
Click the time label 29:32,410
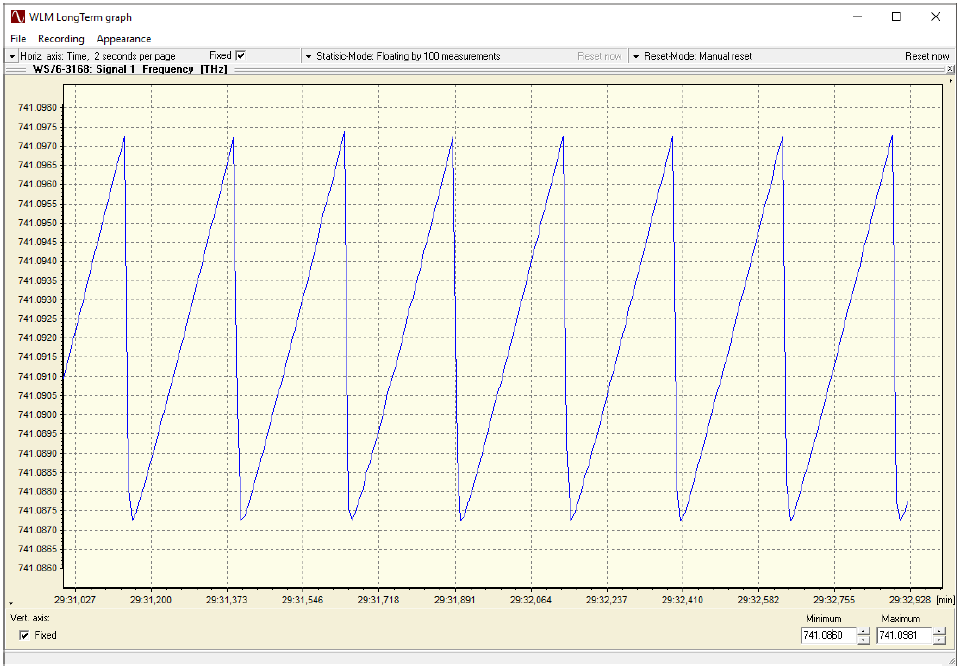click(x=683, y=600)
